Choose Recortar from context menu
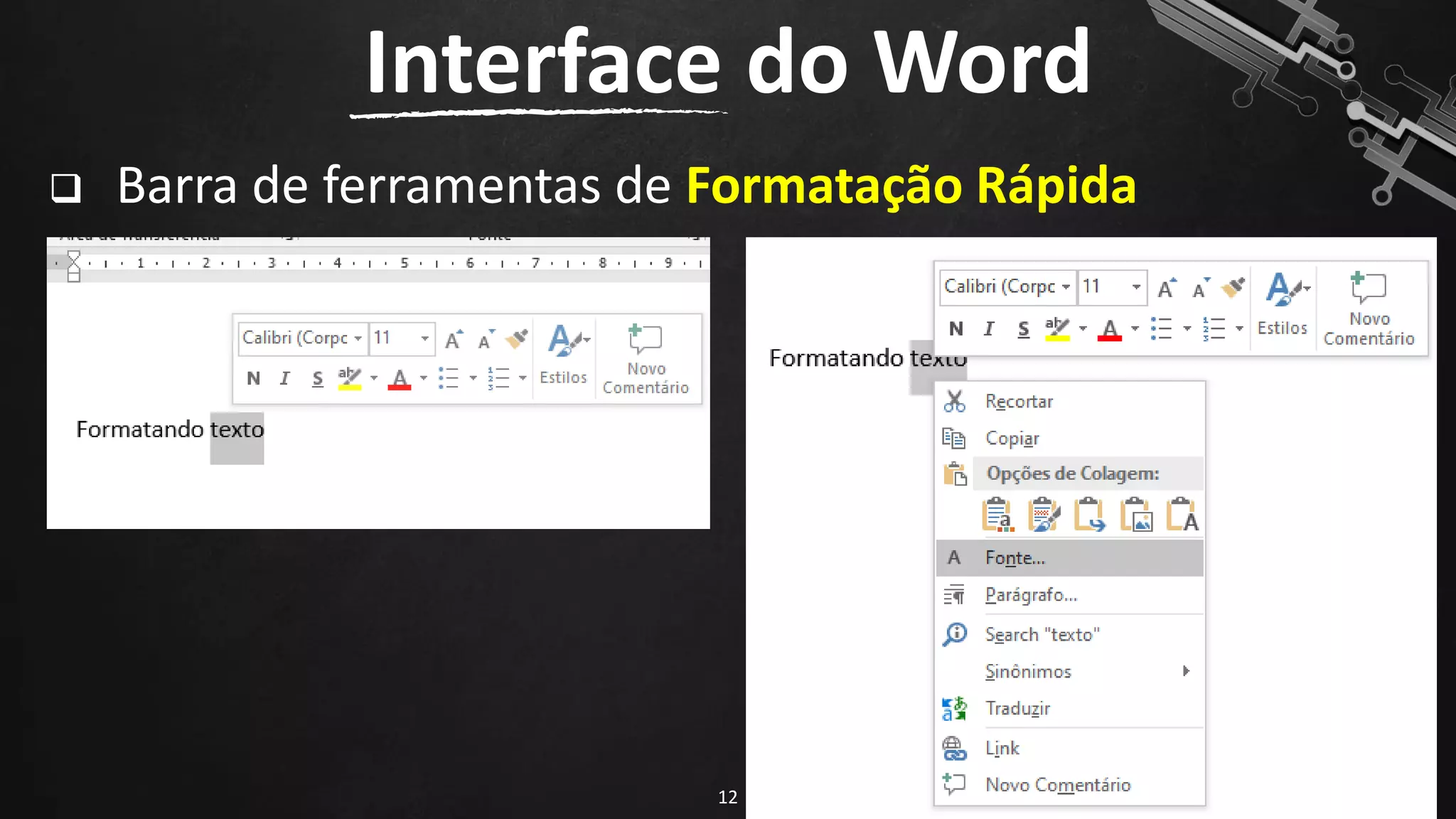This screenshot has width=1456, height=819. click(x=1070, y=402)
